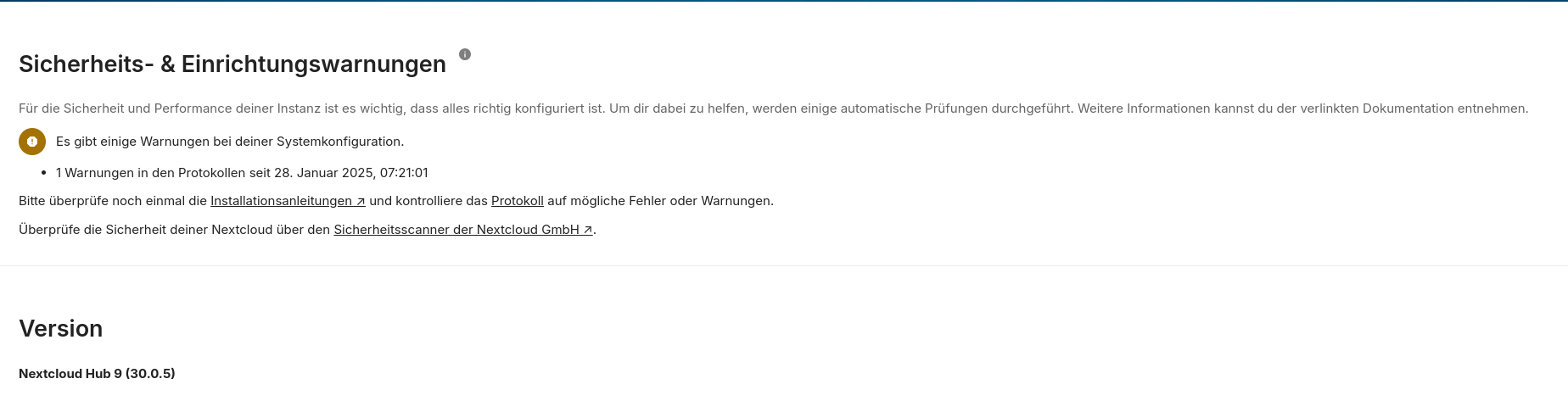Open the Installationsanleitungen link
This screenshot has width=1568, height=401.
click(281, 201)
